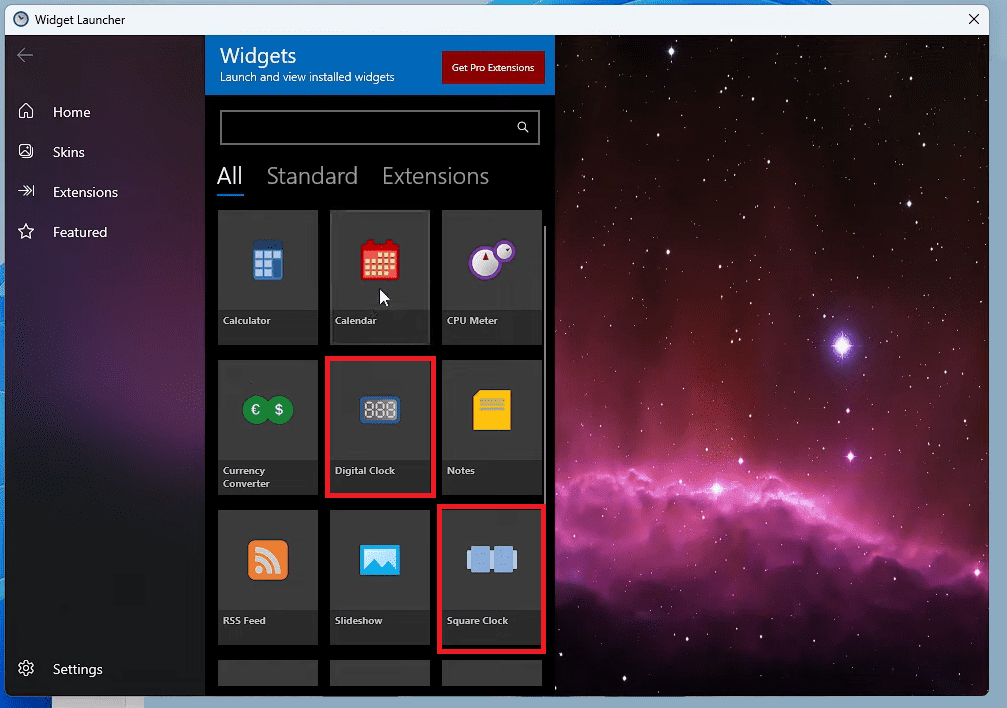Select the All widgets tab

[230, 176]
